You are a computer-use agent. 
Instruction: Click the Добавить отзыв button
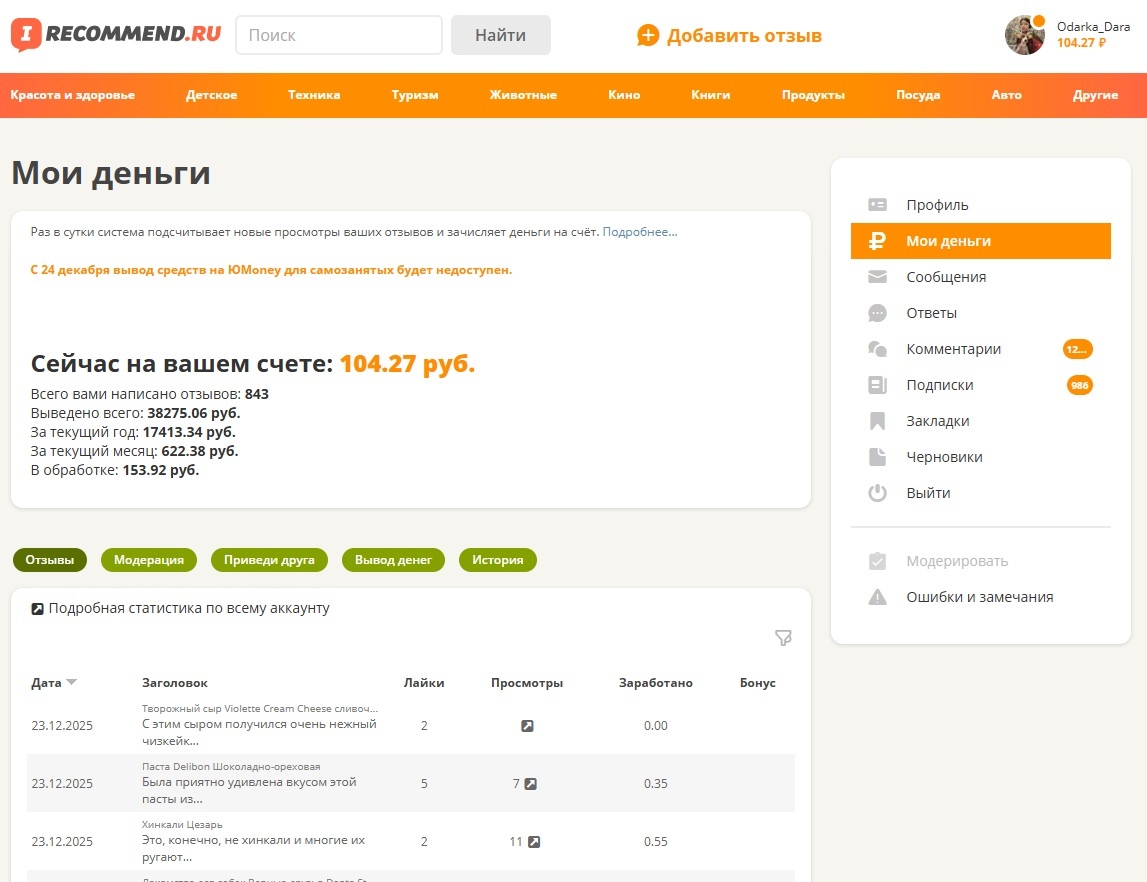(x=734, y=35)
